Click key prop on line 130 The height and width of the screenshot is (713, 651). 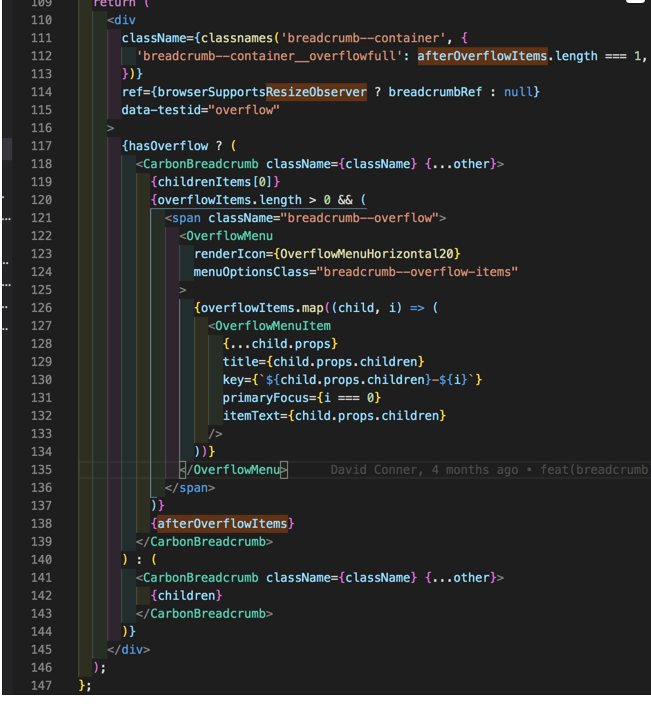pos(233,380)
